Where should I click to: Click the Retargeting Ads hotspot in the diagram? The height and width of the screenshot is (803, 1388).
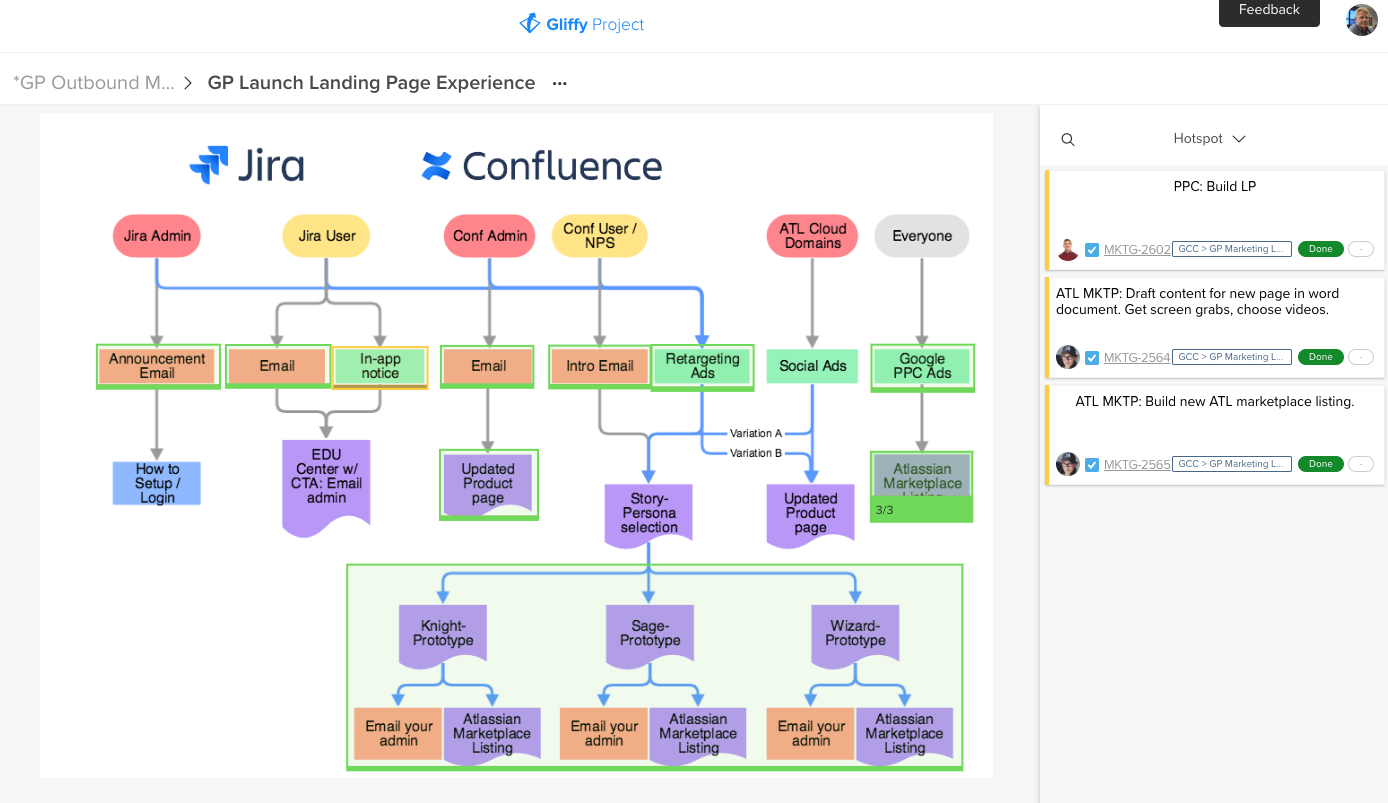[702, 366]
